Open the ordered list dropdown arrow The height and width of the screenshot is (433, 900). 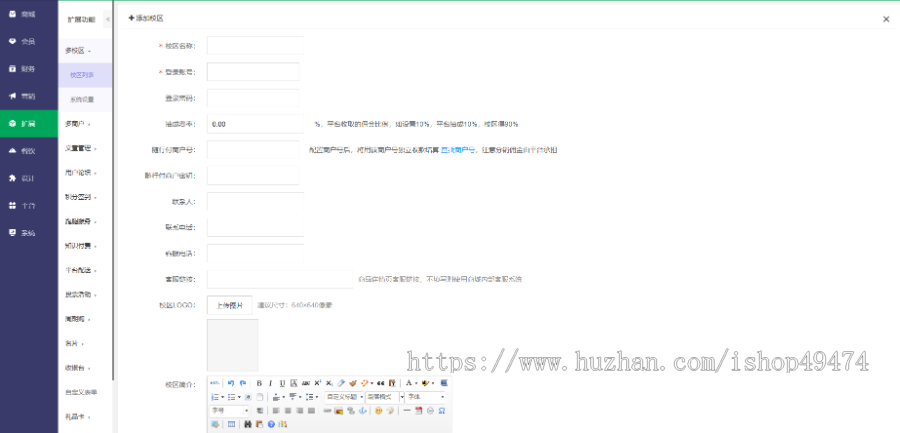[x=222, y=397]
